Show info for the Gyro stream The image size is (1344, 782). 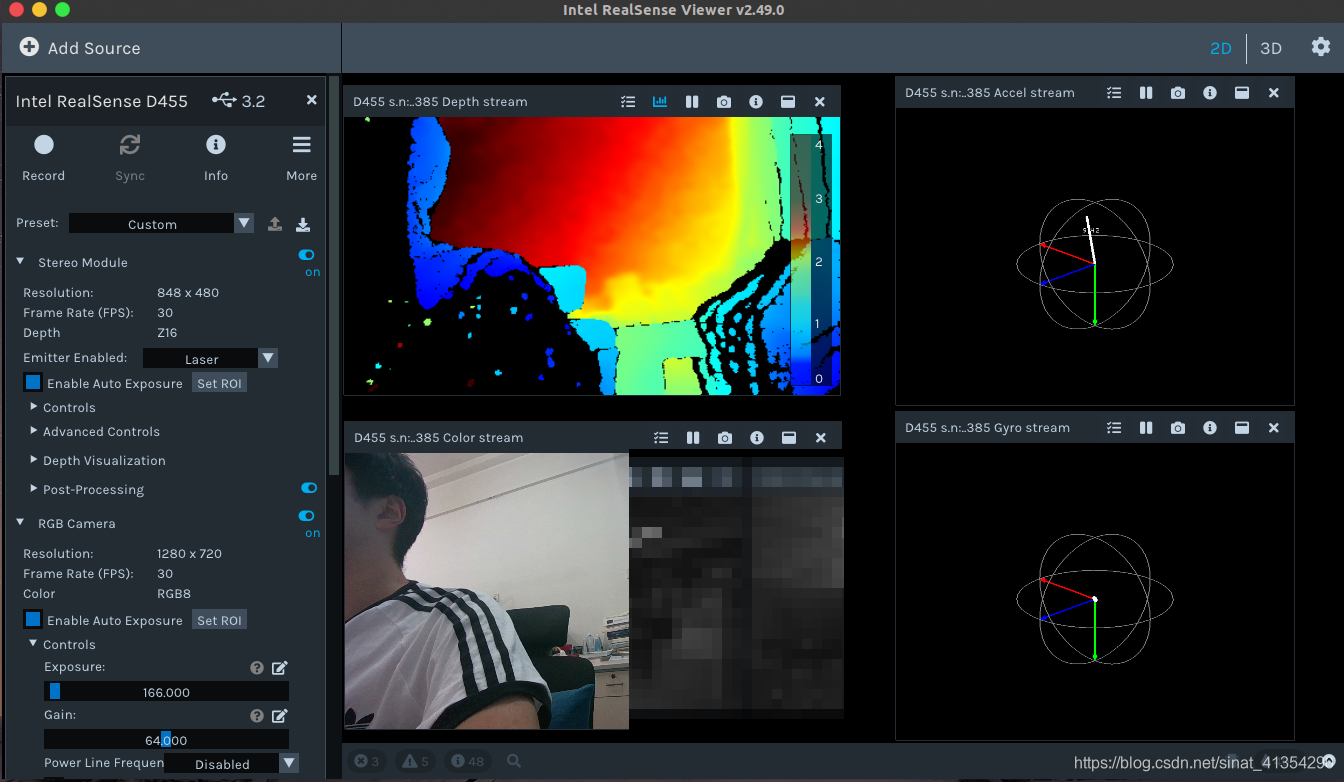[x=1210, y=428]
